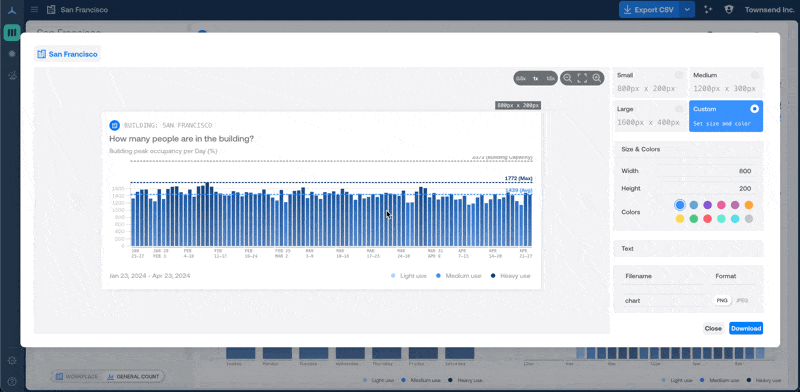
Task: Click the chart filename input field
Action: pyautogui.click(x=663, y=301)
